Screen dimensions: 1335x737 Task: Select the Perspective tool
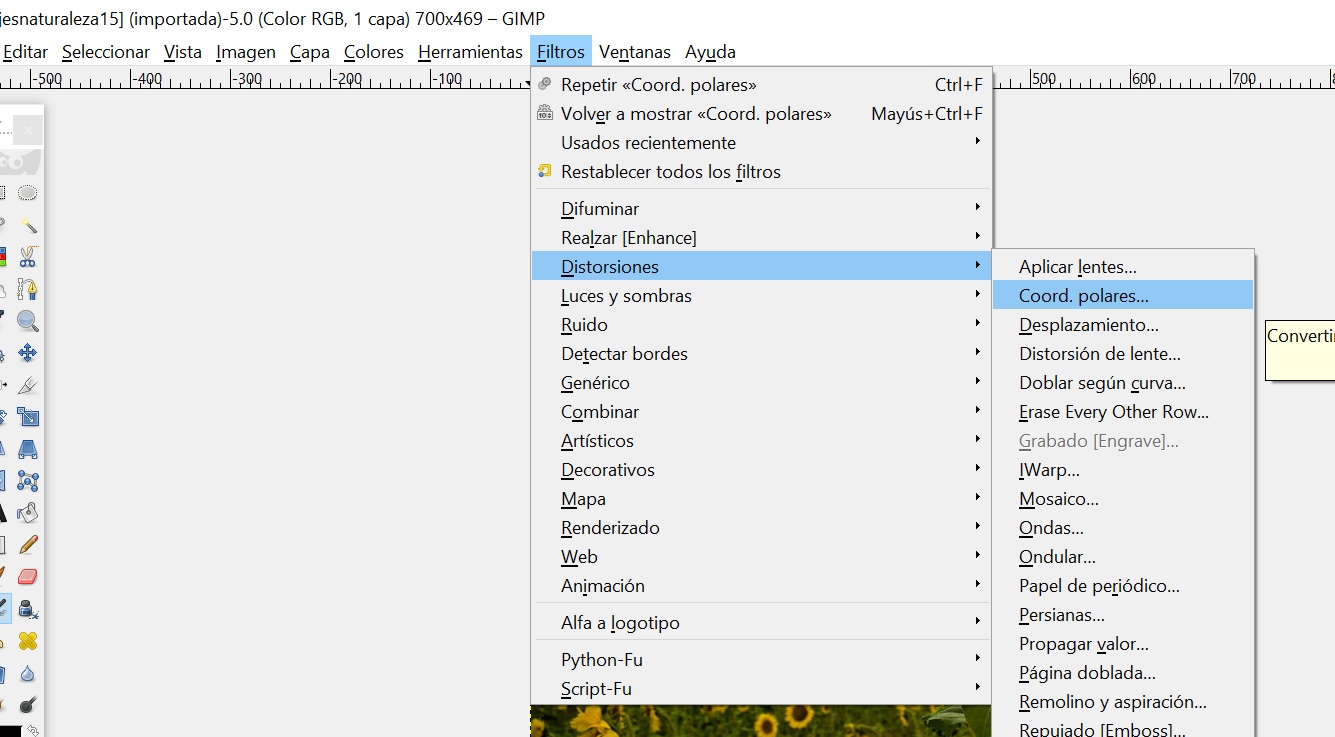pyautogui.click(x=28, y=449)
